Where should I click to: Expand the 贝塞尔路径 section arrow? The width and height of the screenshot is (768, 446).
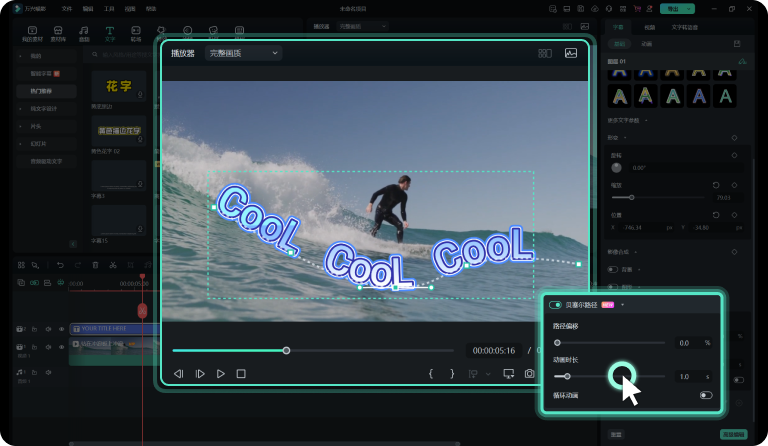point(623,305)
